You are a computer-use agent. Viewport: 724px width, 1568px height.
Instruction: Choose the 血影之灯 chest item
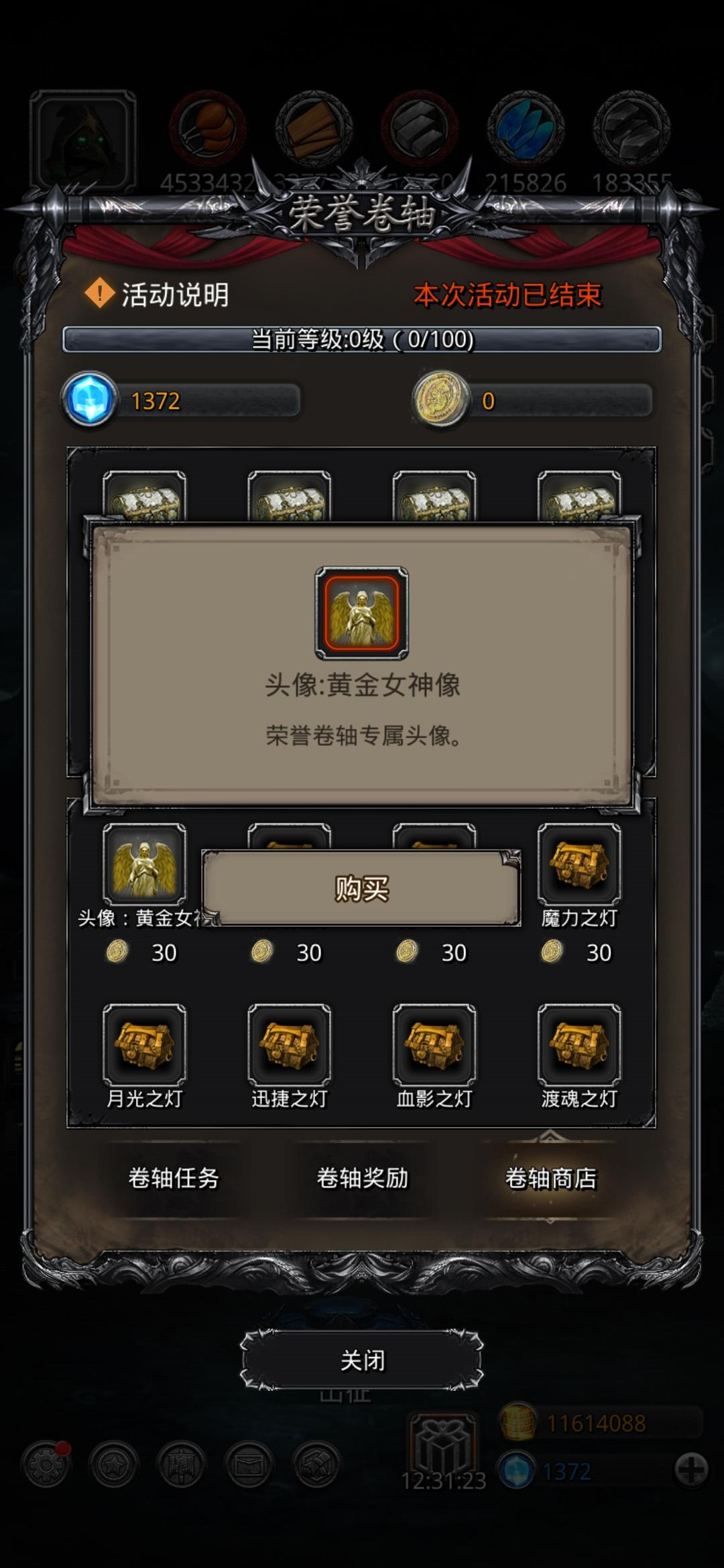434,1044
